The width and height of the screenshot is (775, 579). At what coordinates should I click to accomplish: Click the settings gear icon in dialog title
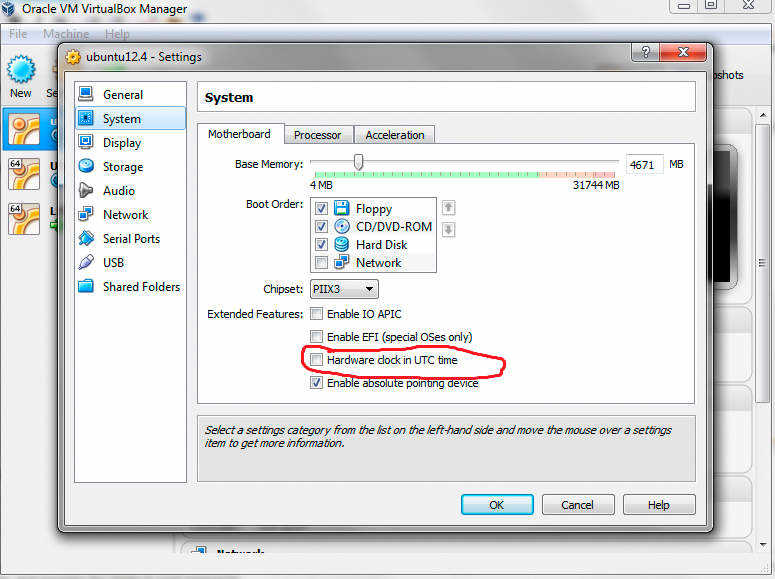(73, 57)
